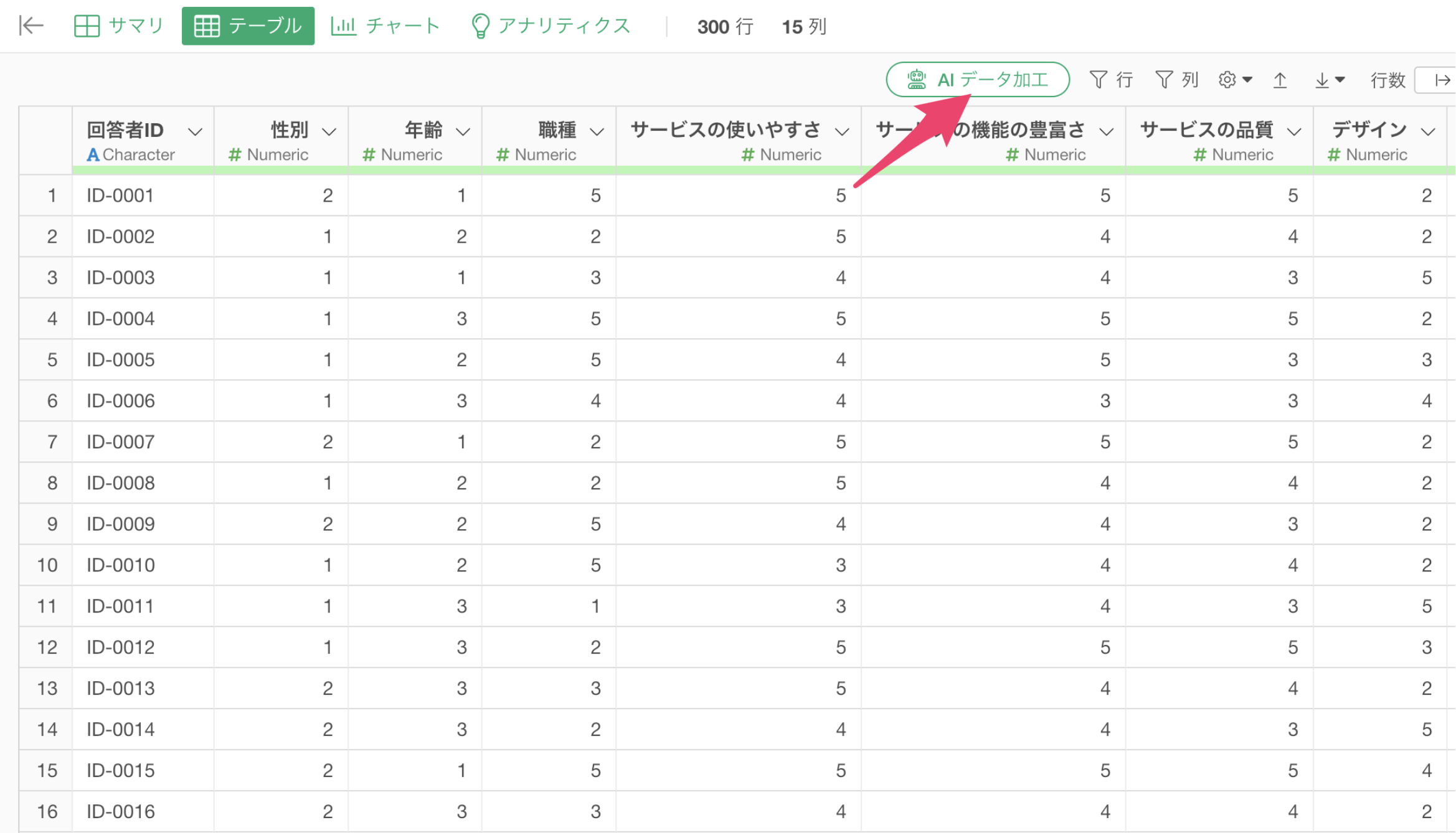Open the column filter funnel icon
Image resolution: width=1456 pixels, height=833 pixels.
pyautogui.click(x=1164, y=79)
